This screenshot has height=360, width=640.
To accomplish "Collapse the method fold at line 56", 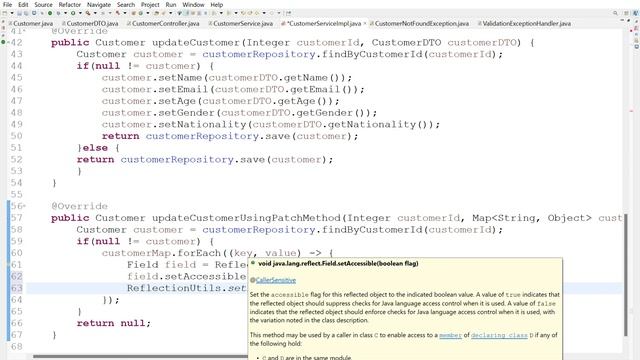I will coord(24,206).
